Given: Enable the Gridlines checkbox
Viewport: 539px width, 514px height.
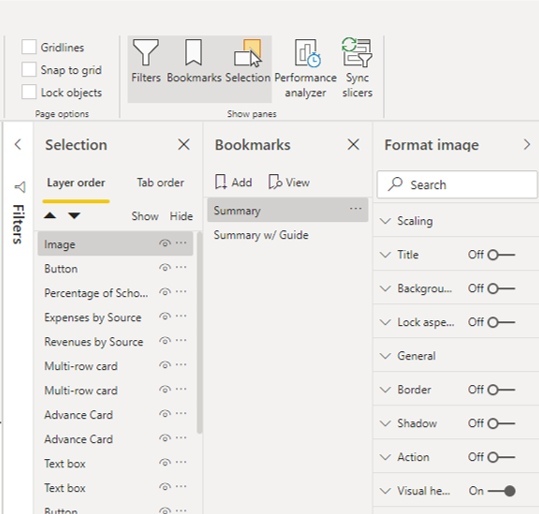Looking at the screenshot, I should [x=29, y=47].
